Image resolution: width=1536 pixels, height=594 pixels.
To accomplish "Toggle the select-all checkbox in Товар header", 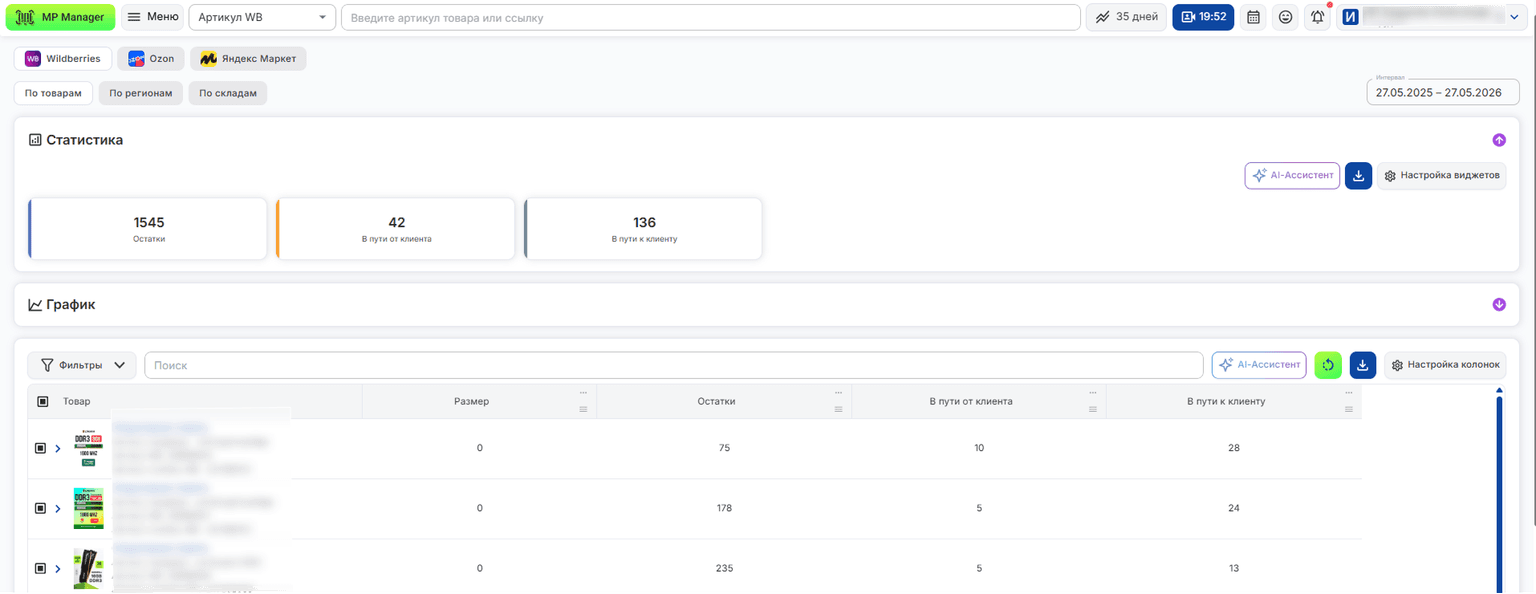I will [42, 401].
